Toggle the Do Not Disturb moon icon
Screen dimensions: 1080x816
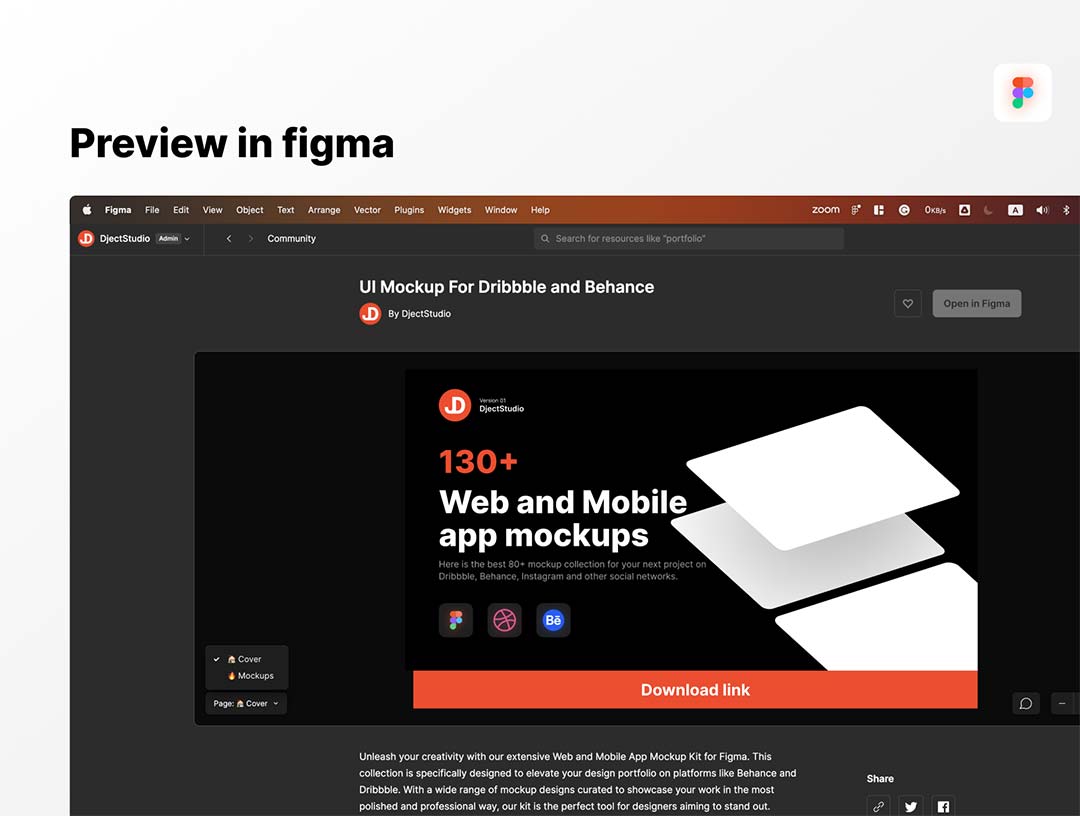[989, 210]
